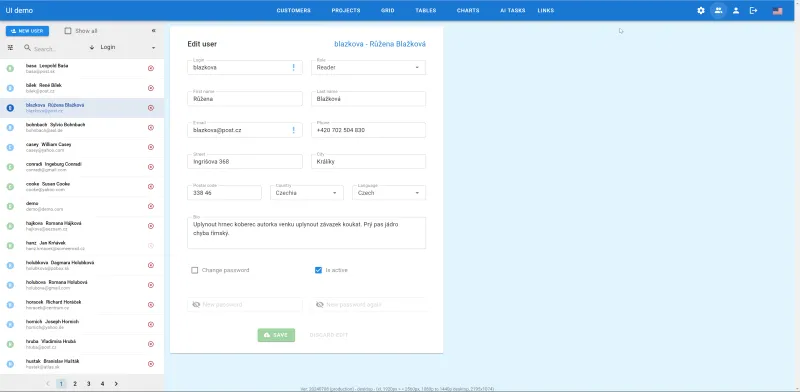800x392 pixels.
Task: Click the UI demo app title
Action: click(x=19, y=10)
